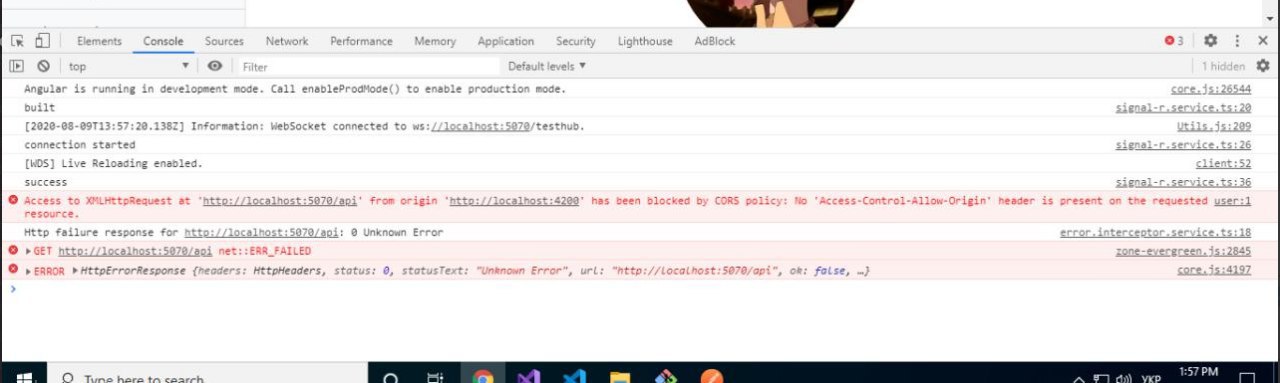The width and height of the screenshot is (1280, 383).
Task: Click the volume icon in system tray
Action: coord(1123,378)
